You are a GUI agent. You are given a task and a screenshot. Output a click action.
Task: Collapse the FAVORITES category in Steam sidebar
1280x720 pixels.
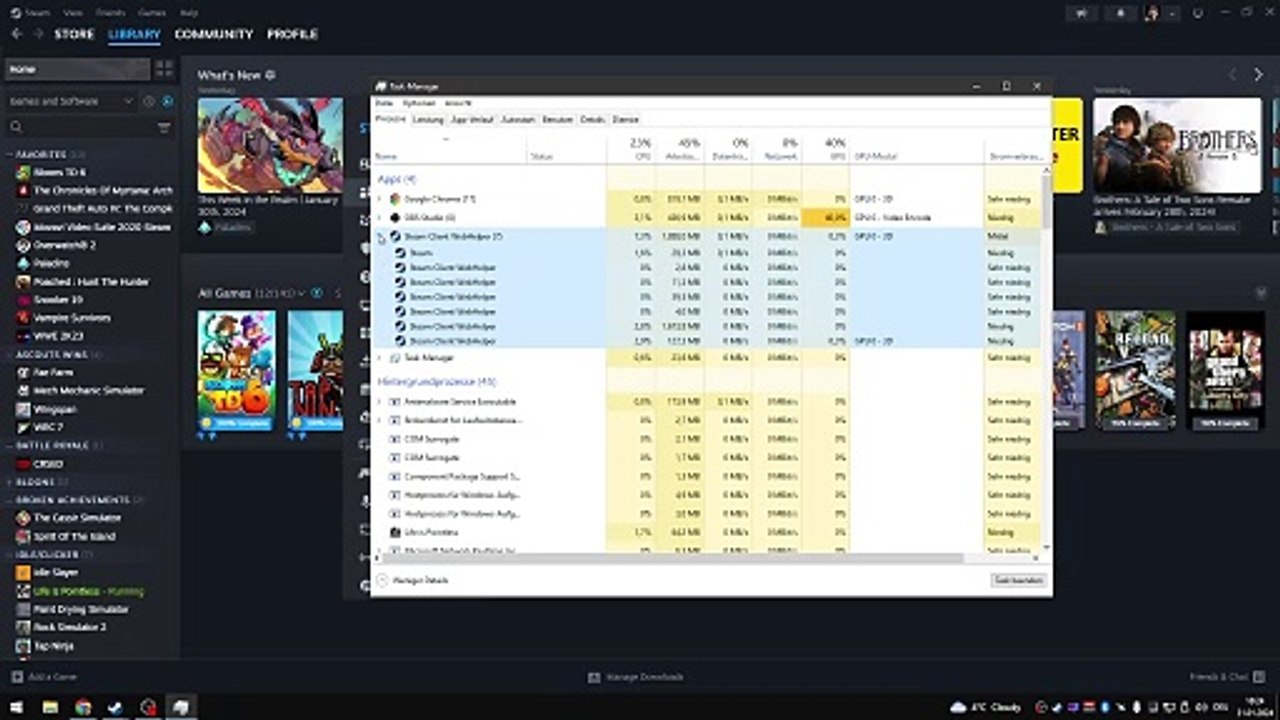(10, 155)
